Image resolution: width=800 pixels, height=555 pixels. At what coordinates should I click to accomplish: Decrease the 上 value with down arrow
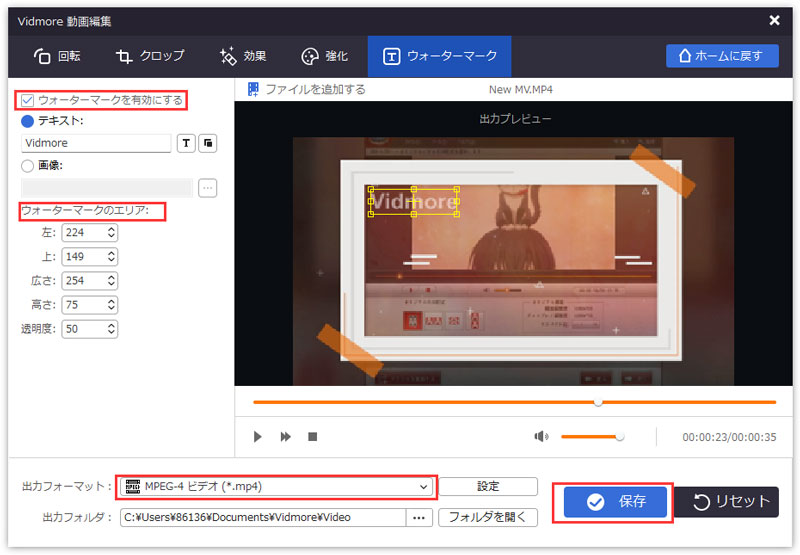point(111,260)
